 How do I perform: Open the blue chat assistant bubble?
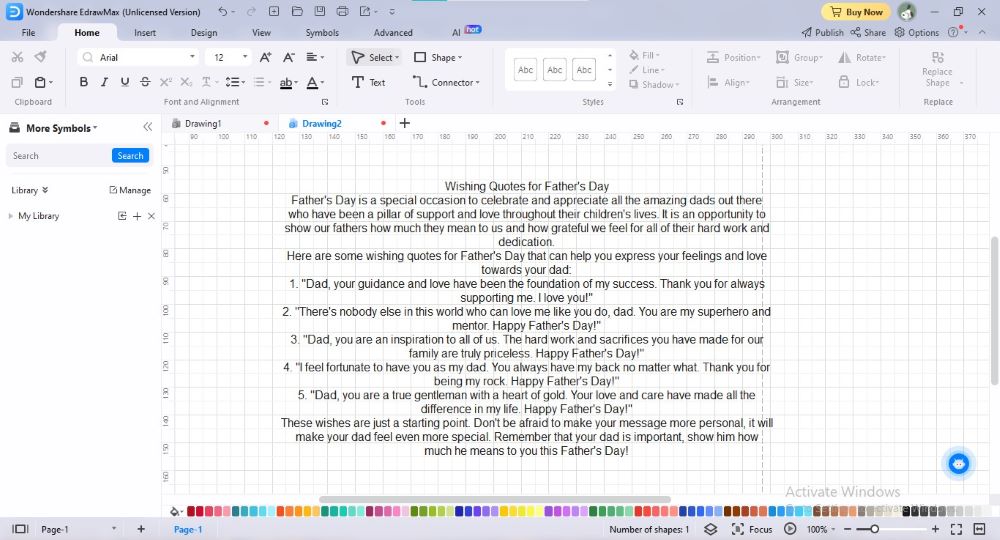pos(958,463)
